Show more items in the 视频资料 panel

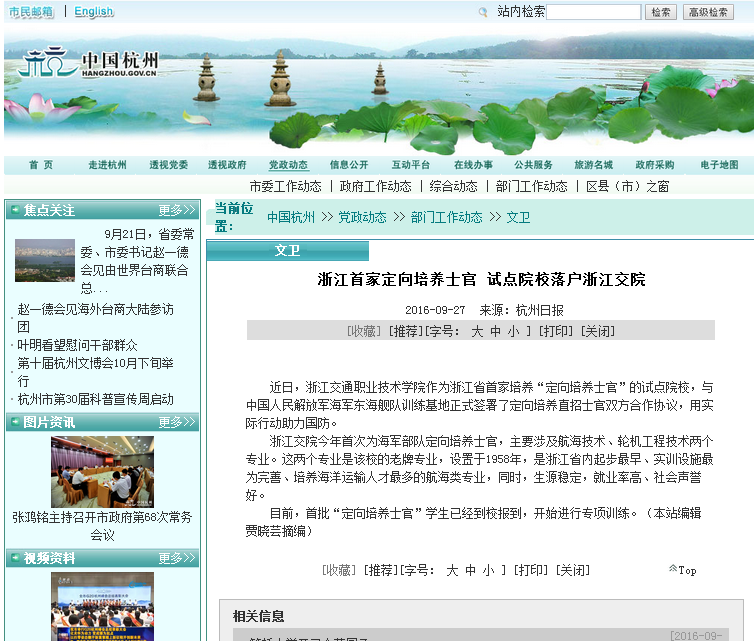[x=177, y=558]
